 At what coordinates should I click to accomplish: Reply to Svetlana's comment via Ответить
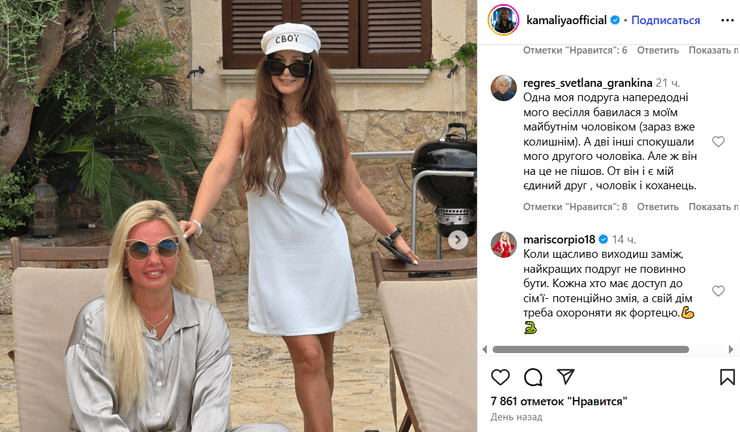pos(657,207)
